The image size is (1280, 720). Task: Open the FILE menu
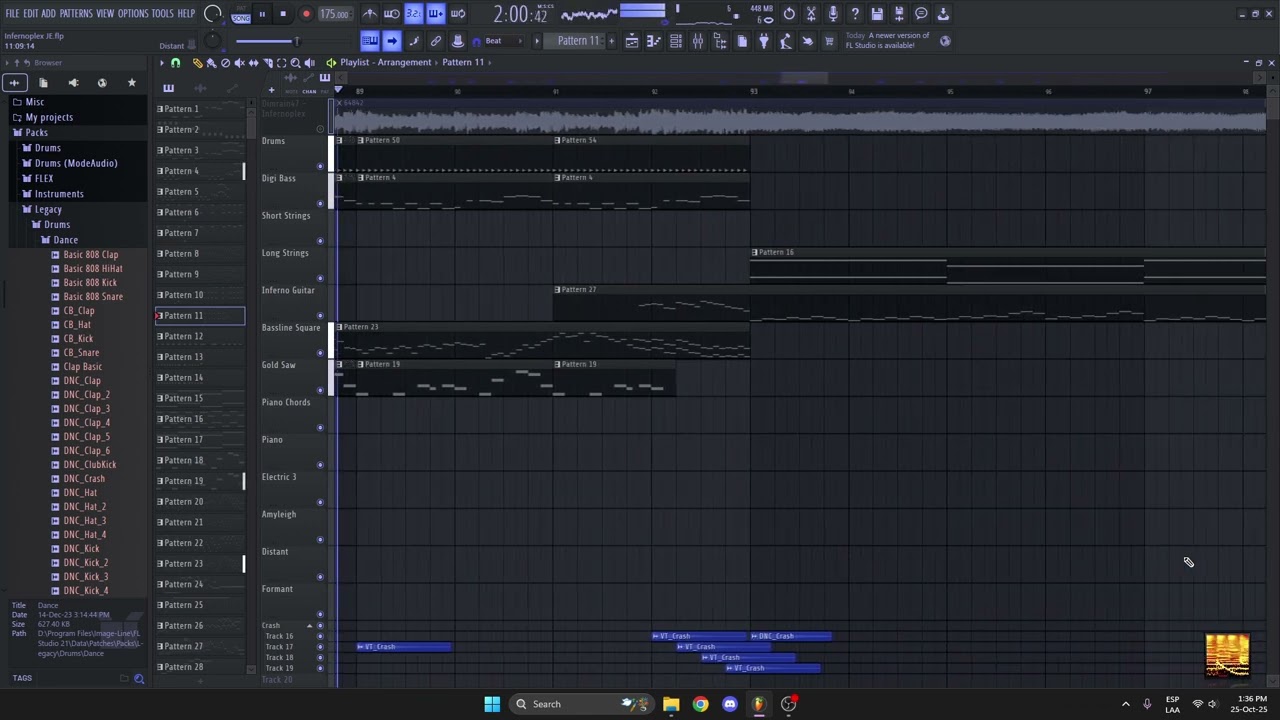[12, 14]
